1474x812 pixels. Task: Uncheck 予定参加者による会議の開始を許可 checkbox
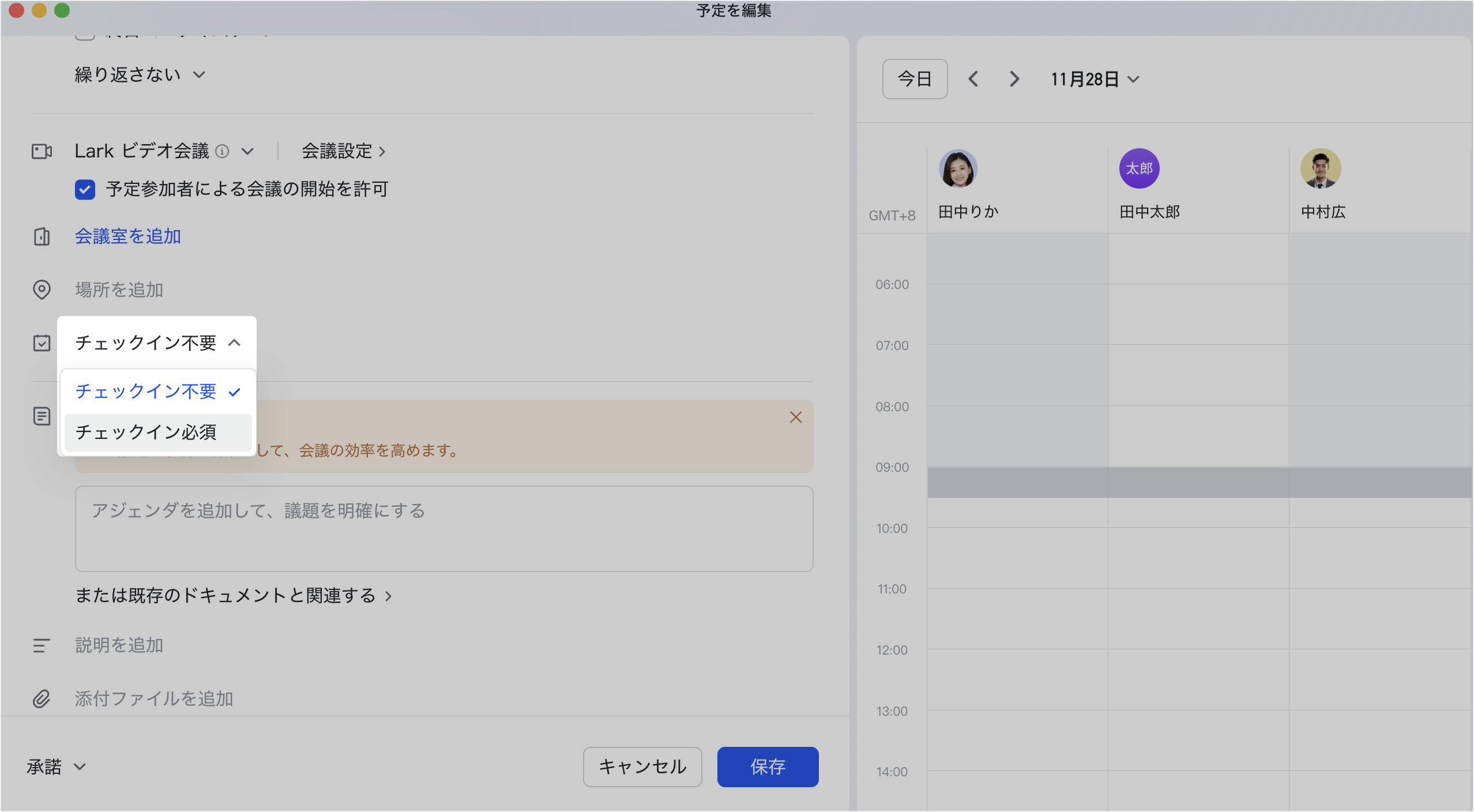coord(85,189)
